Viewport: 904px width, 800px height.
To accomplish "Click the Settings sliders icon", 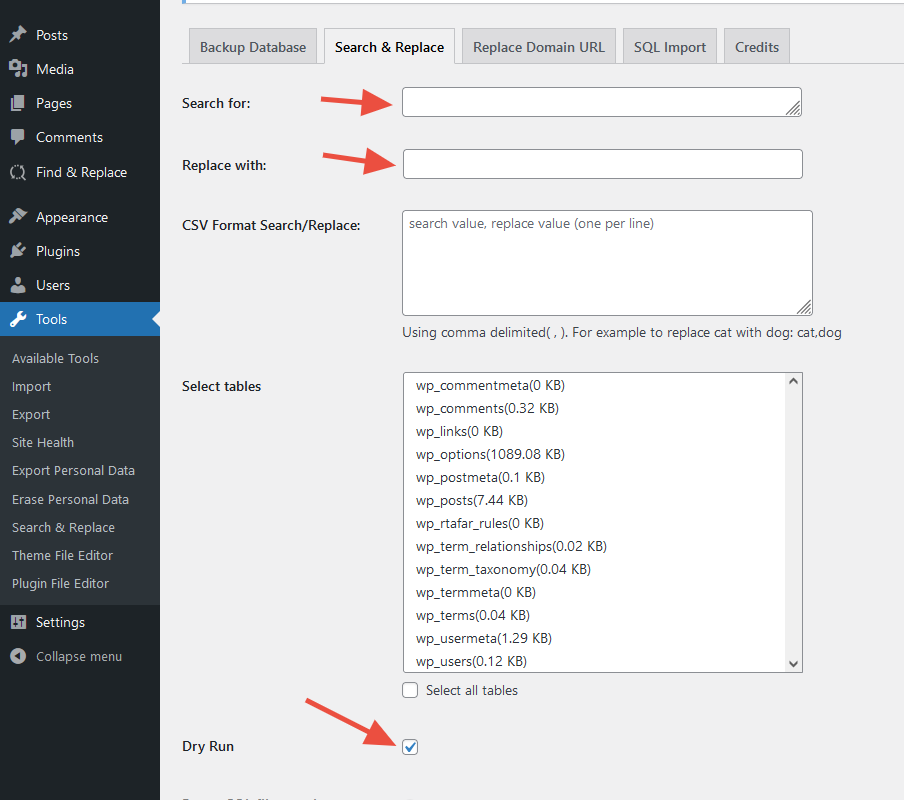I will [x=18, y=622].
